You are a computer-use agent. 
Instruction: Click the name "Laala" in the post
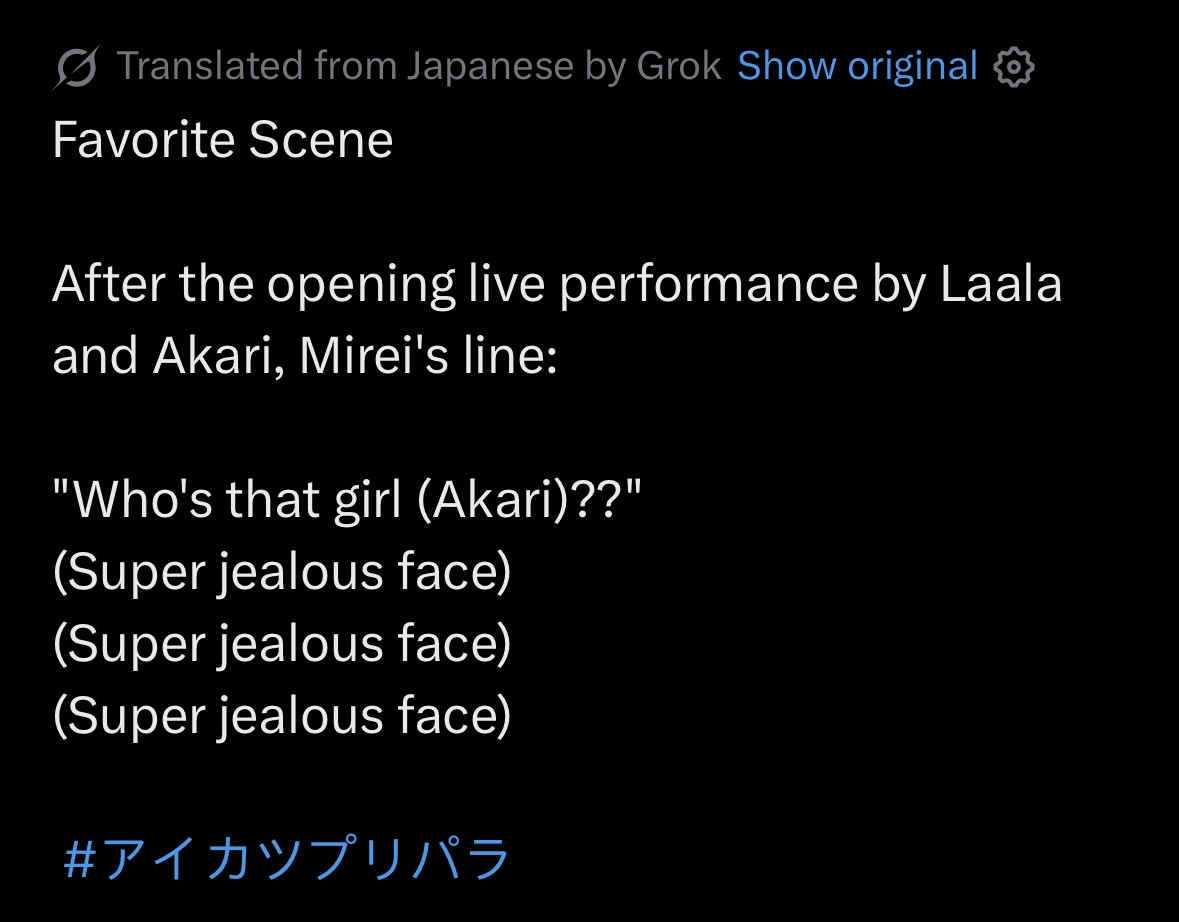[1000, 285]
